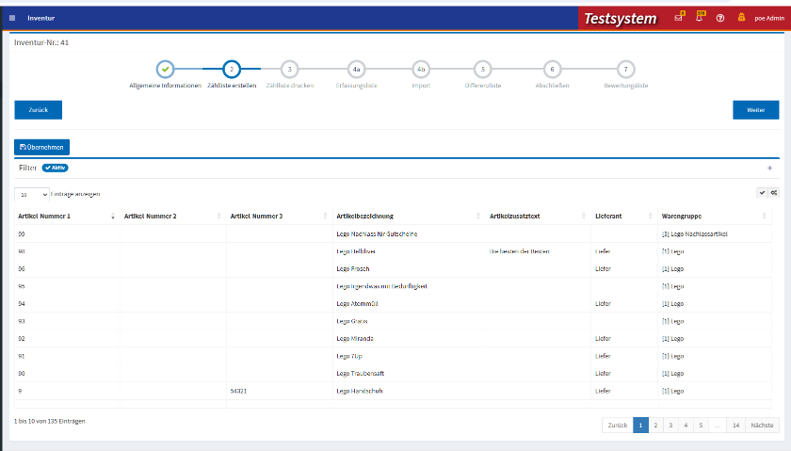
Task: Select step 3 Zählliste drucken
Action: coord(290,69)
